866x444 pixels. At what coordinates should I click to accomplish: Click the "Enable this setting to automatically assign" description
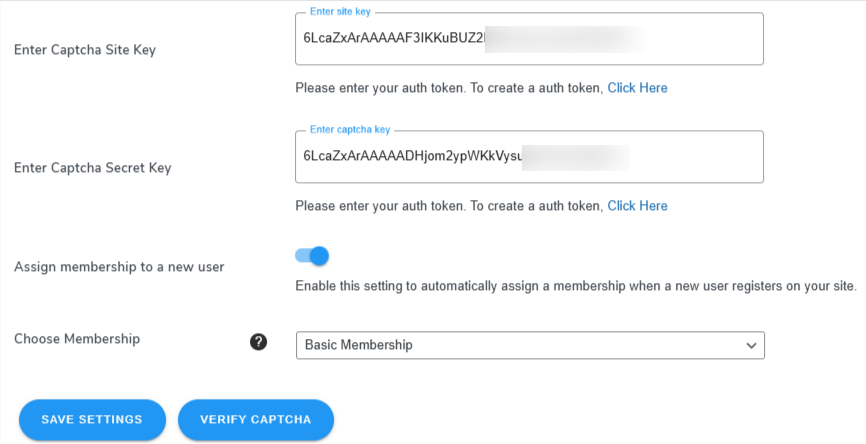pyautogui.click(x=576, y=286)
